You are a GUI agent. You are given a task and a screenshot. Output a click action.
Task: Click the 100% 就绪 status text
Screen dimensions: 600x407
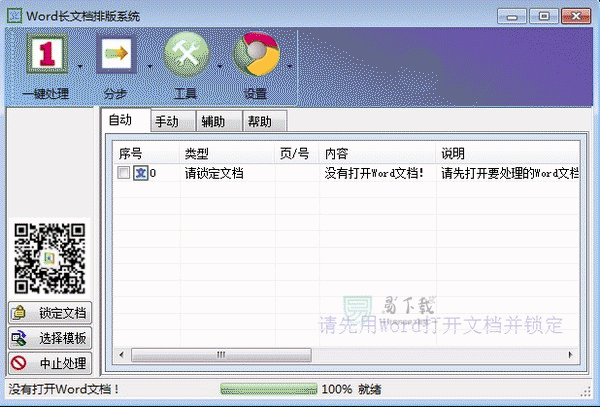pyautogui.click(x=351, y=389)
